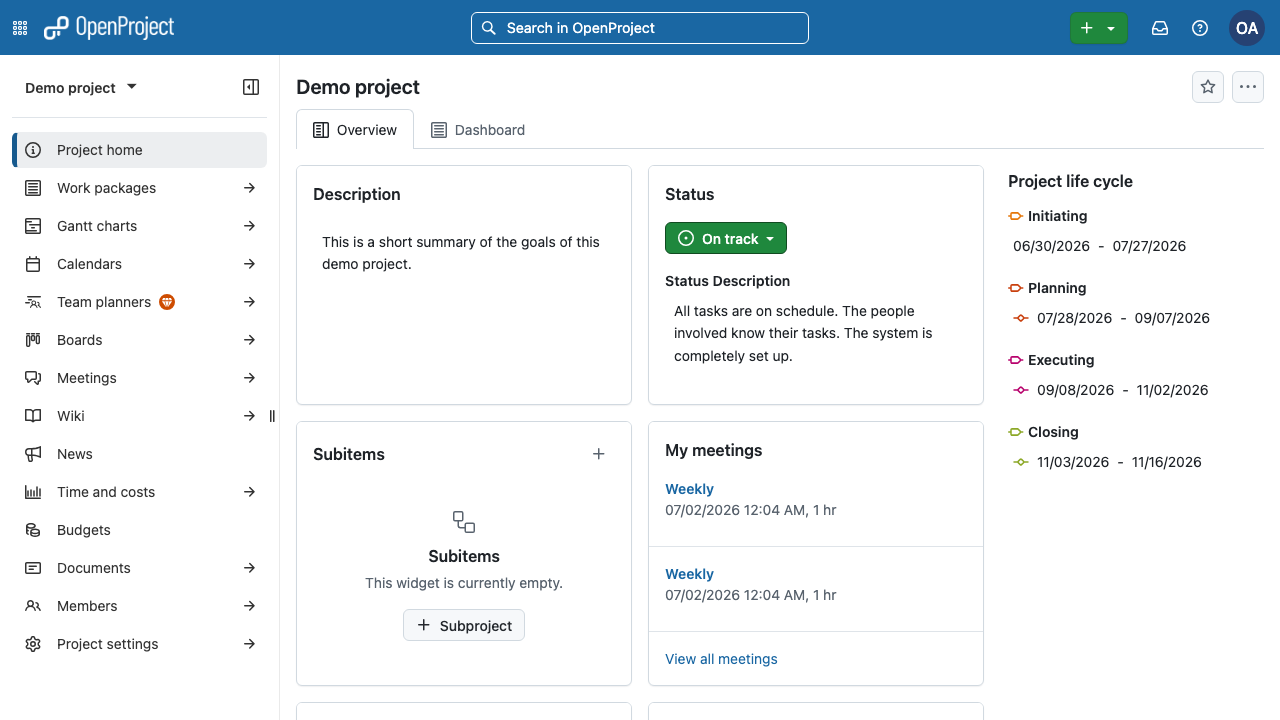This screenshot has width=1280, height=720.
Task: Click the Calendars icon
Action: pos(33,264)
